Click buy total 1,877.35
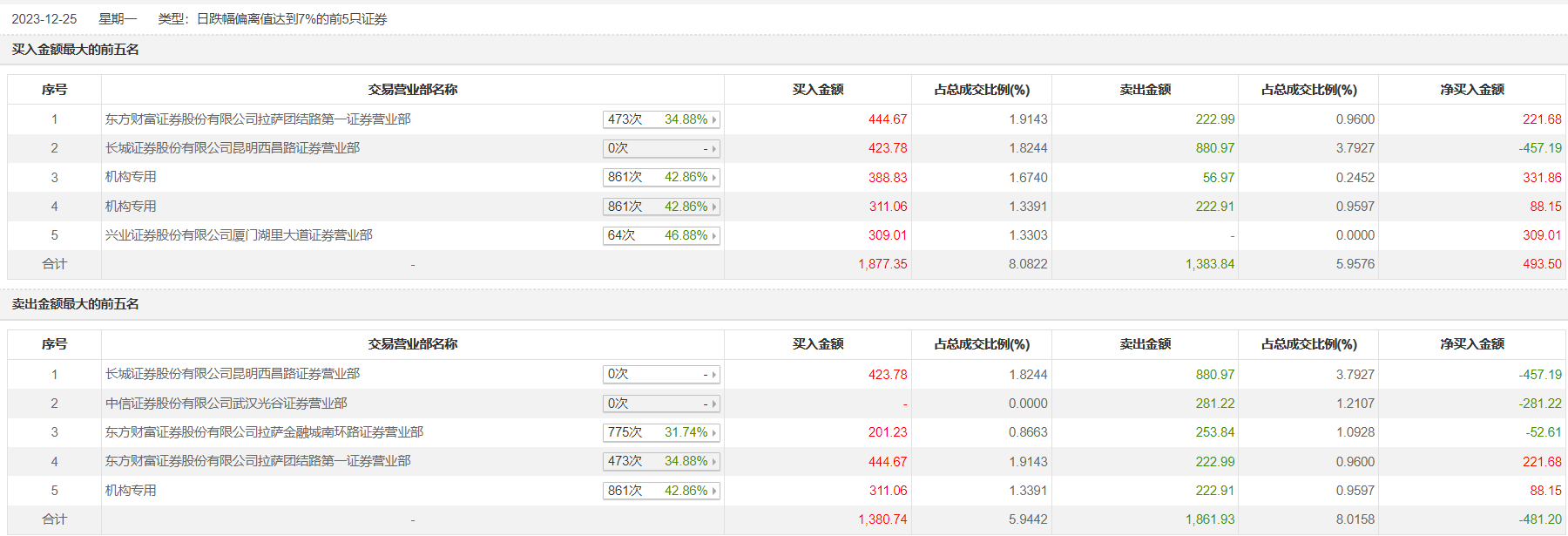 click(882, 264)
